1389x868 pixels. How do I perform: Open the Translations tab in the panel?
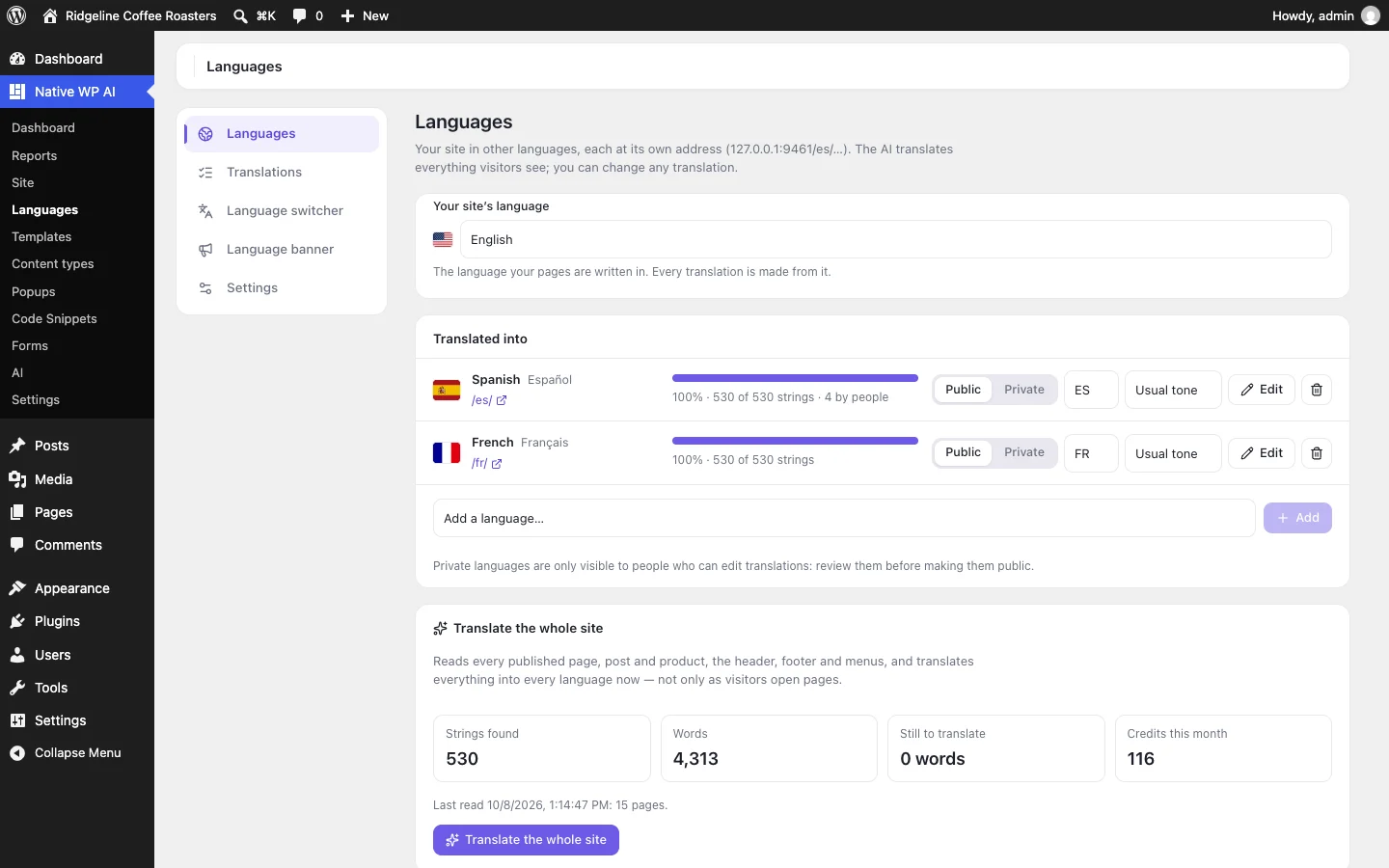(282, 173)
